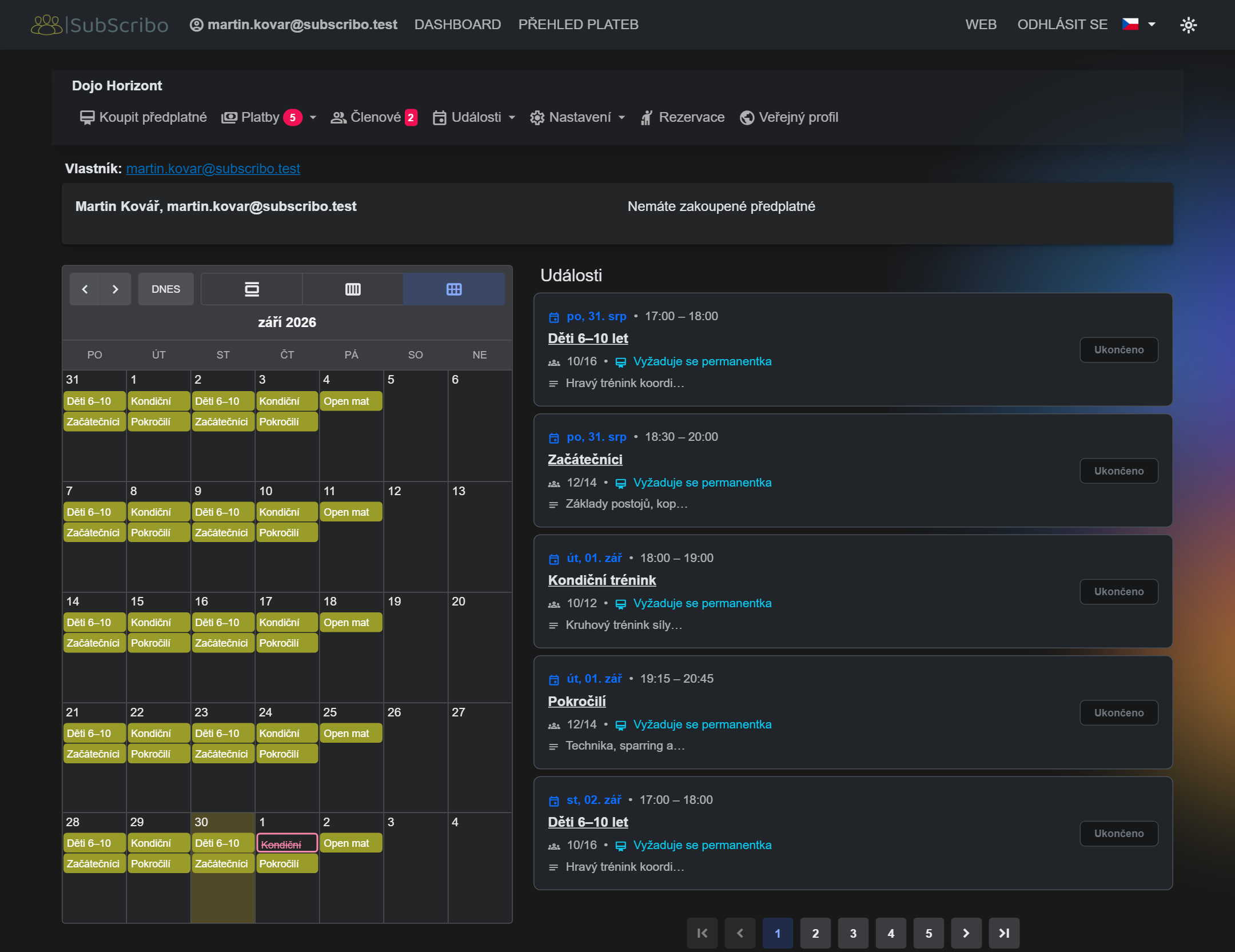Open Kondiční trénink event title
This screenshot has width=1235, height=952.
click(601, 580)
